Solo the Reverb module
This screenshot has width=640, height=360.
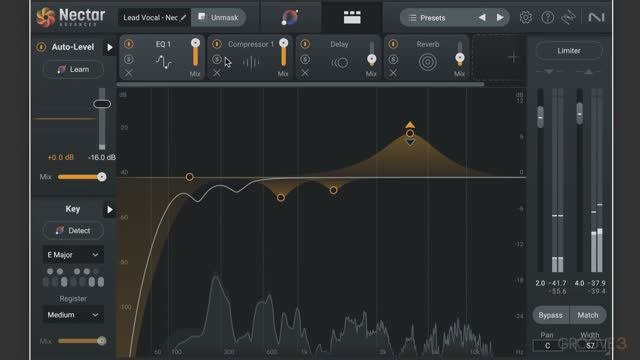(393, 59)
